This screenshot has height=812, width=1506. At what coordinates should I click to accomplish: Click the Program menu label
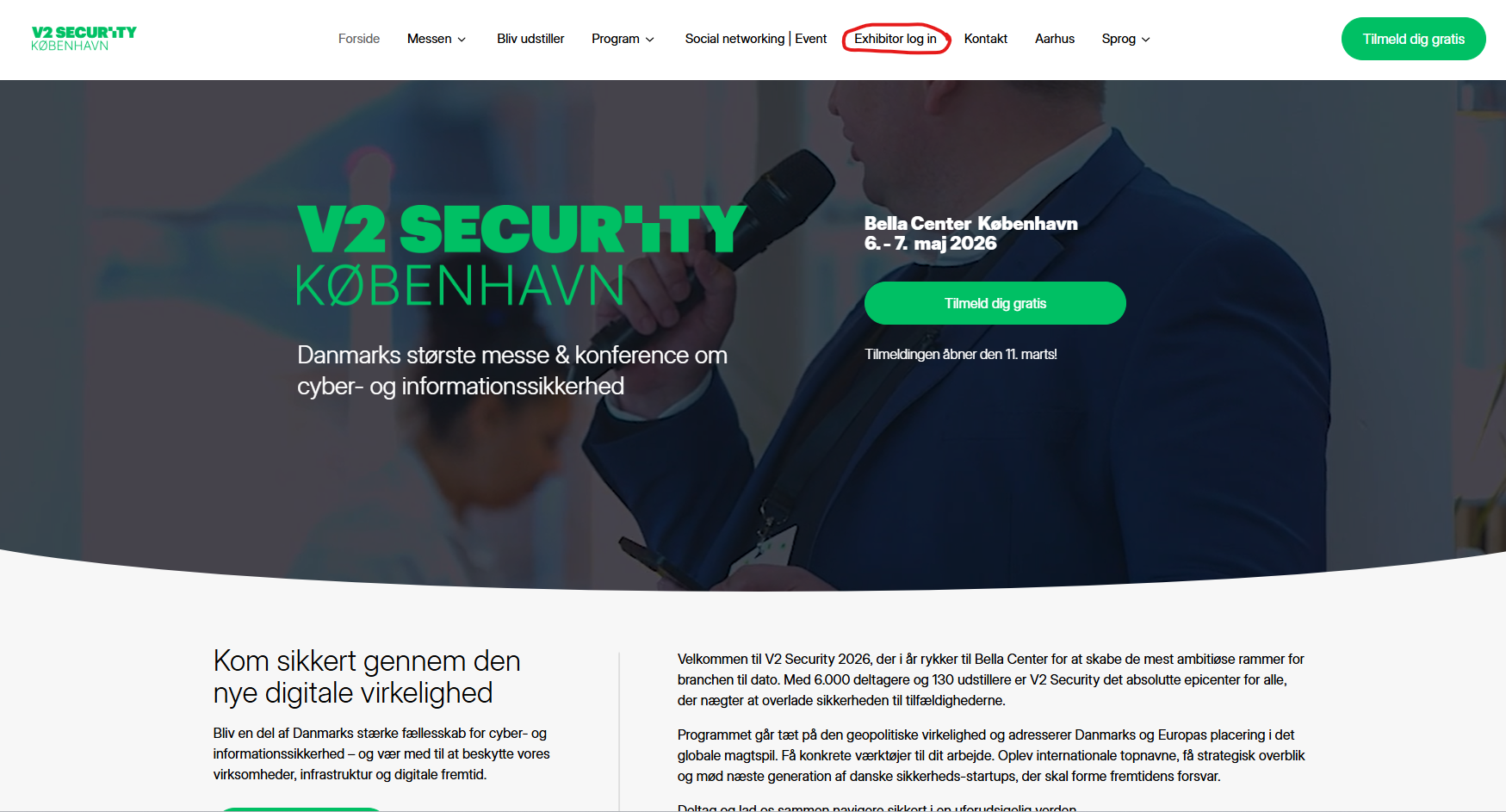point(616,39)
